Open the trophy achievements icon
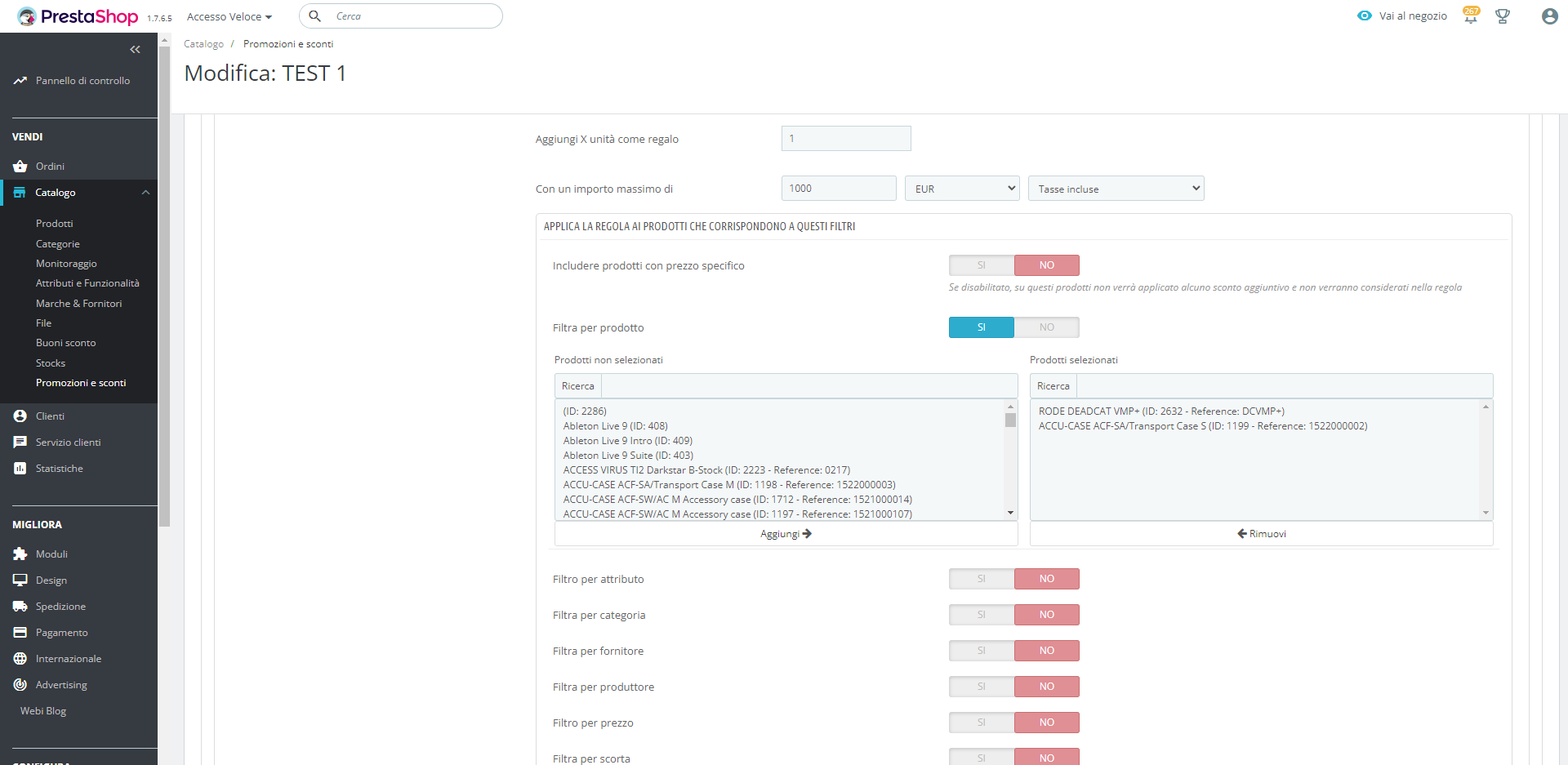1568x765 pixels. 1503,16
